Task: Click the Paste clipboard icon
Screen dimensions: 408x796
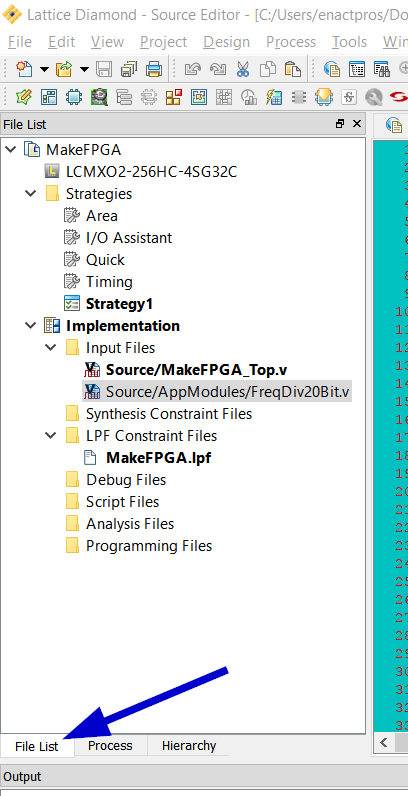Action: [292, 68]
